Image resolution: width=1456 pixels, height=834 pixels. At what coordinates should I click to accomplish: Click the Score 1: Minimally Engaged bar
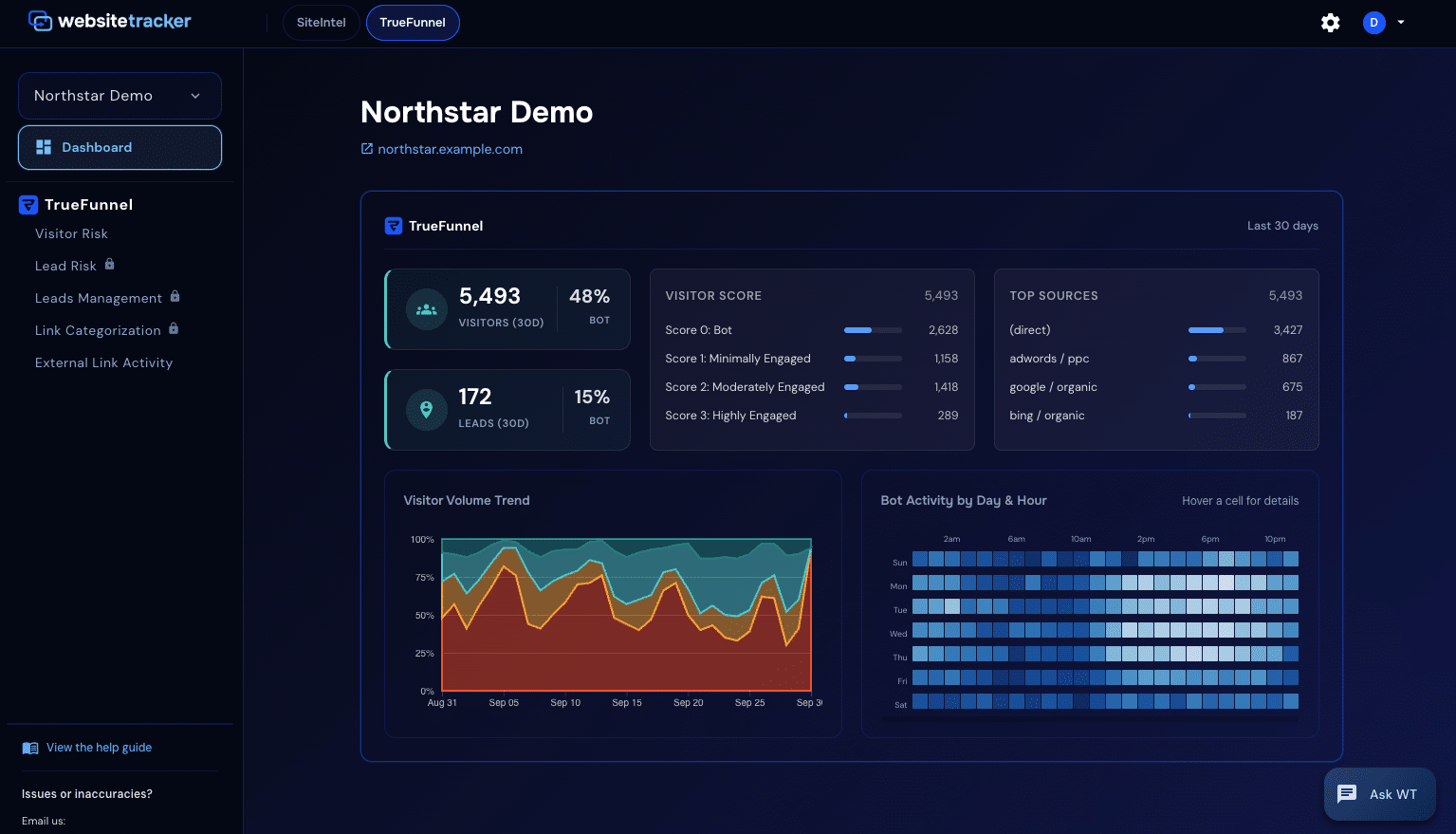(873, 359)
